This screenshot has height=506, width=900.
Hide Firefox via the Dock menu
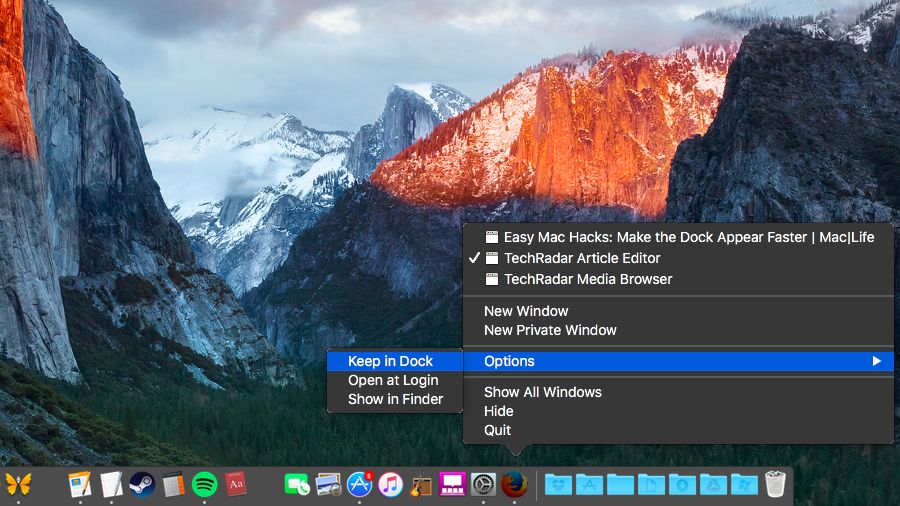[678, 411]
